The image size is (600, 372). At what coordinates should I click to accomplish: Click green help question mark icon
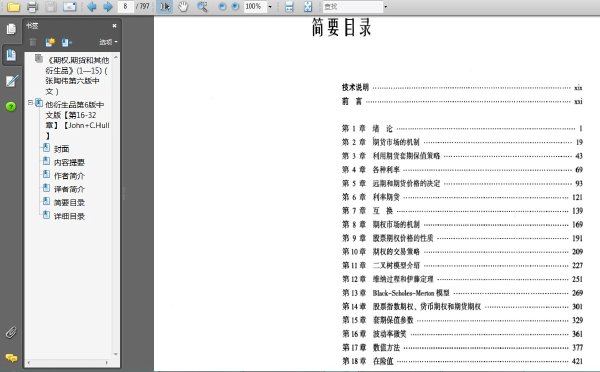coord(11,106)
